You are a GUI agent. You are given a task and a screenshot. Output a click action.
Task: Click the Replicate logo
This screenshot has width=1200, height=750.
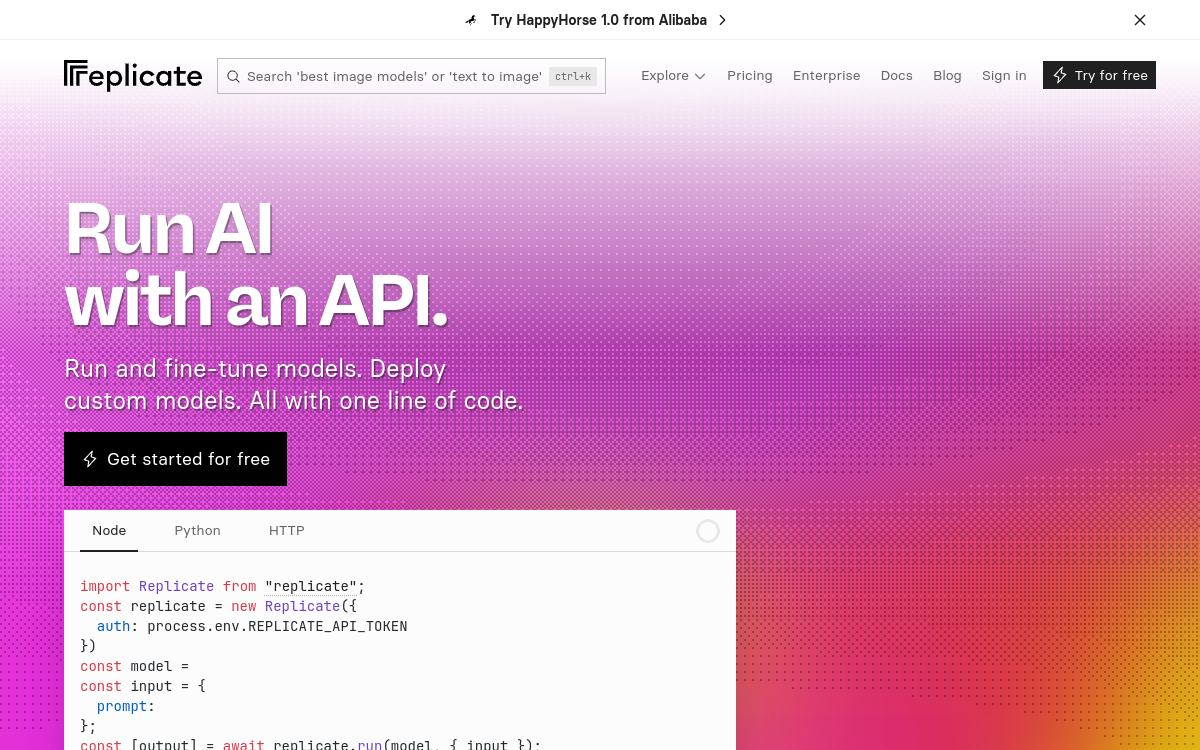[133, 76]
